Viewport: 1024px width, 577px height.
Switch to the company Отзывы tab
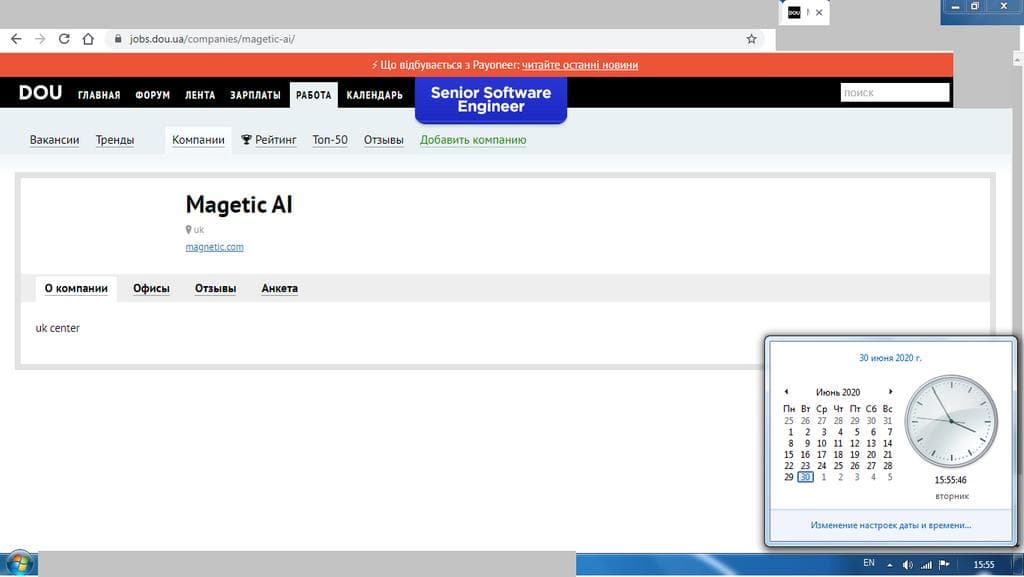(x=216, y=288)
